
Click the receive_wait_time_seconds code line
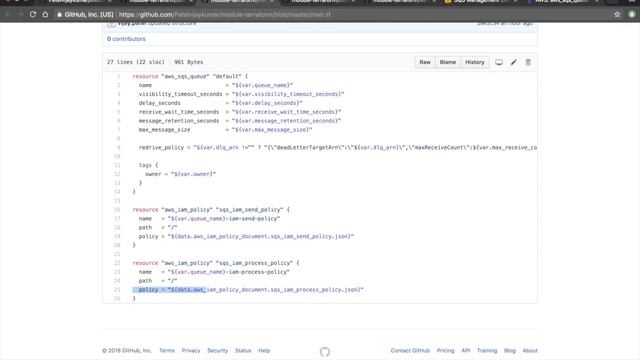[240, 112]
